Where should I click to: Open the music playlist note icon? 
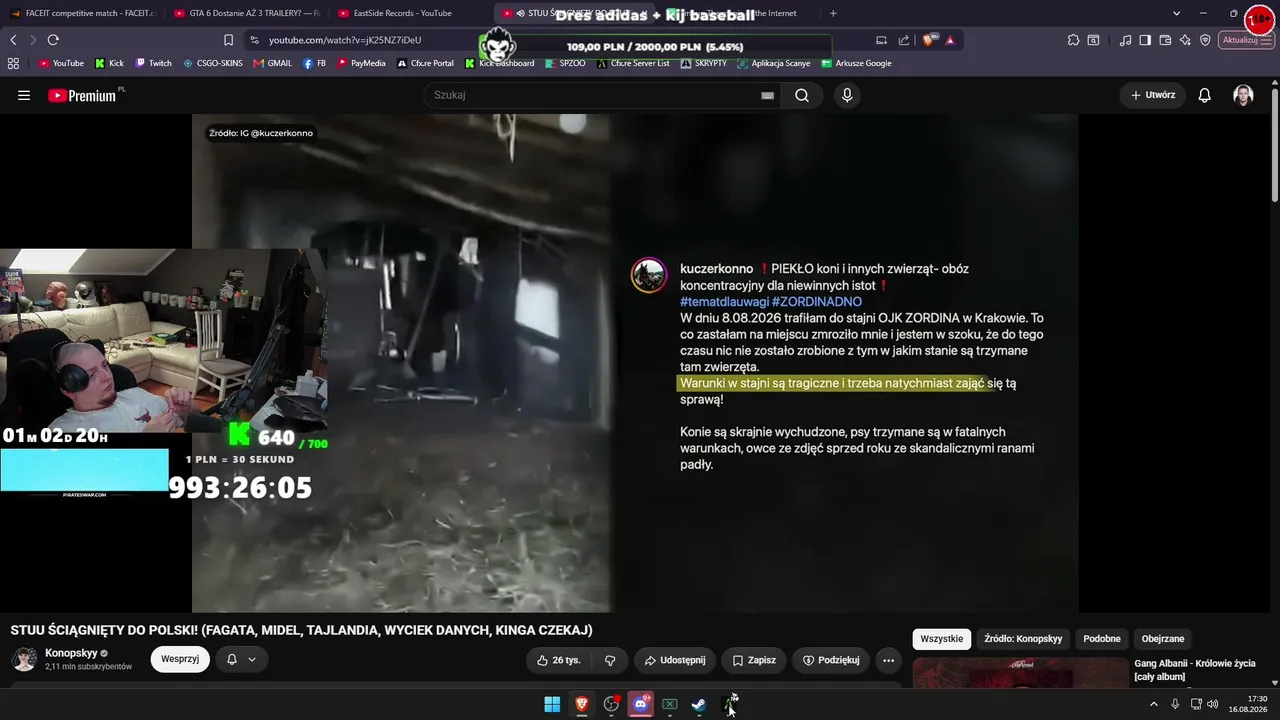[1126, 40]
